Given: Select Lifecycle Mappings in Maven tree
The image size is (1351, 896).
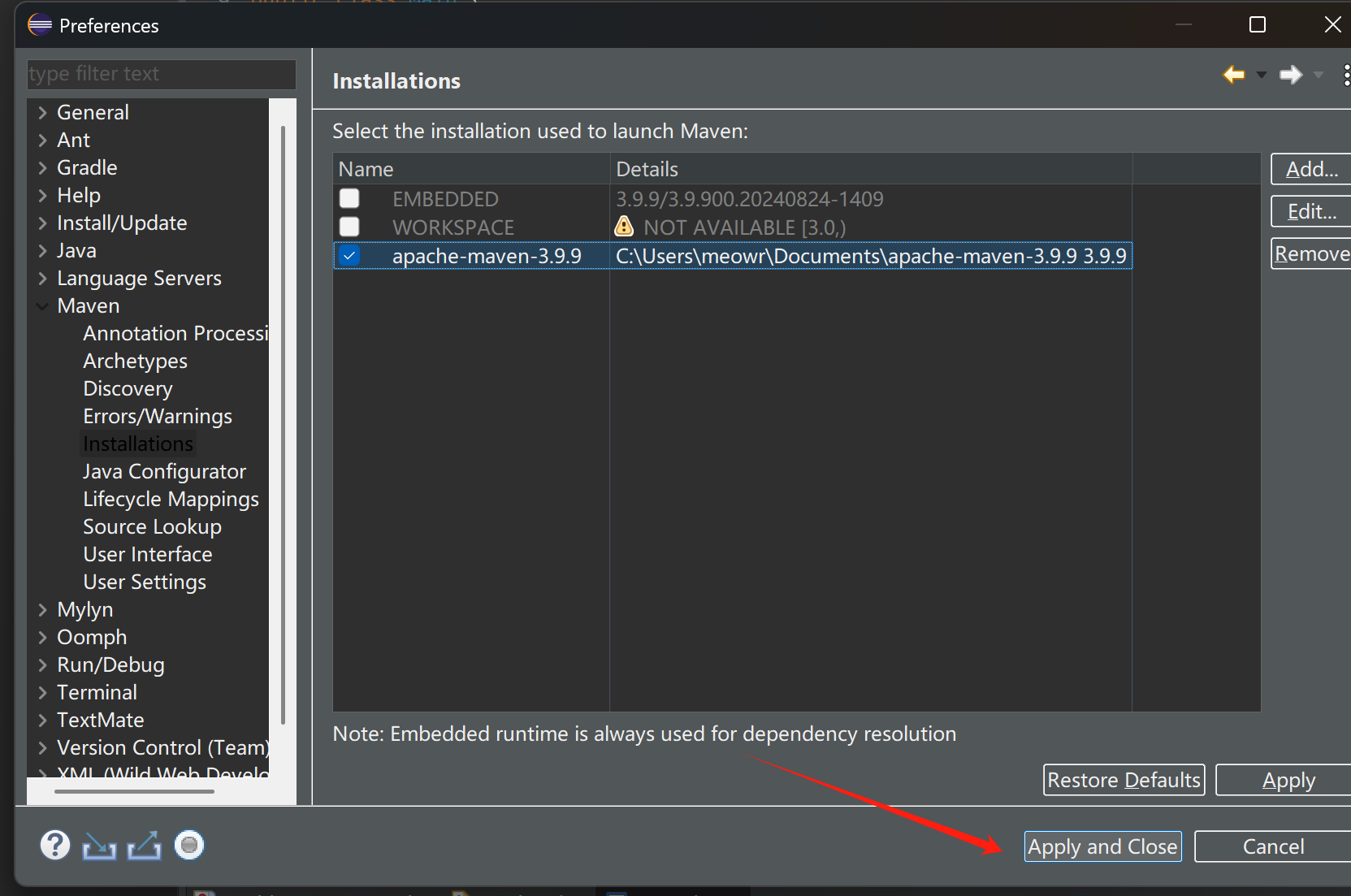Looking at the screenshot, I should click(171, 500).
